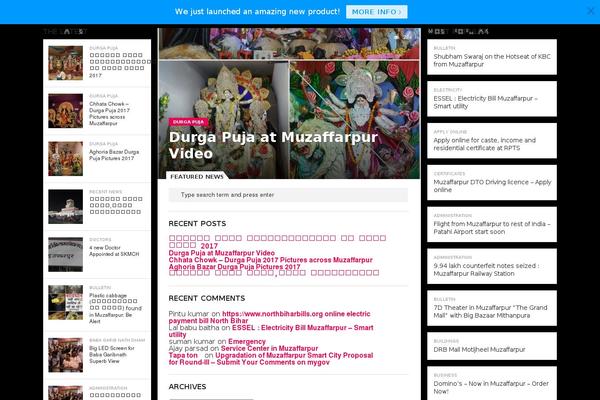
Task: Click the CERTIFICATES category label
Action: pos(449,174)
